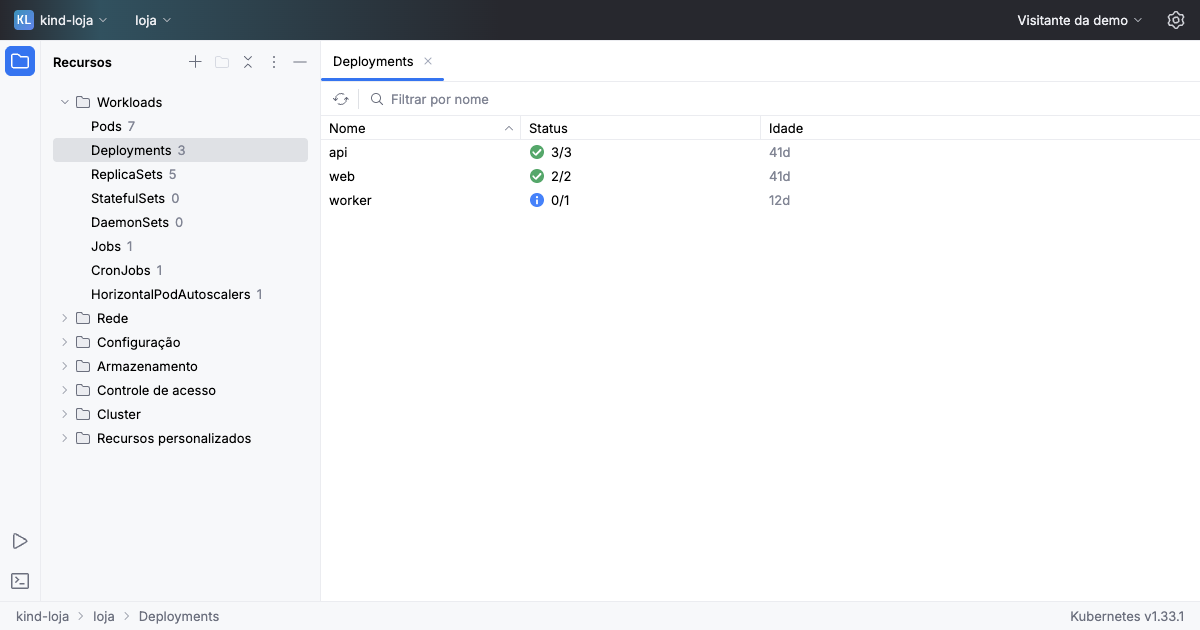Sort by Nome column header

pyautogui.click(x=420, y=128)
